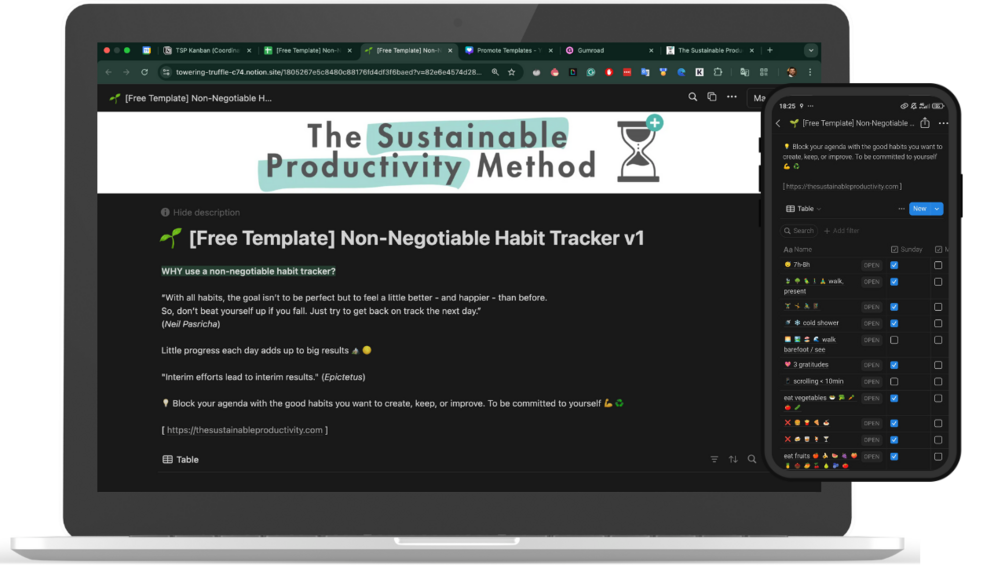Switch to the green-icon [Free Template] tab
The width and height of the screenshot is (1005, 565).
(308, 50)
